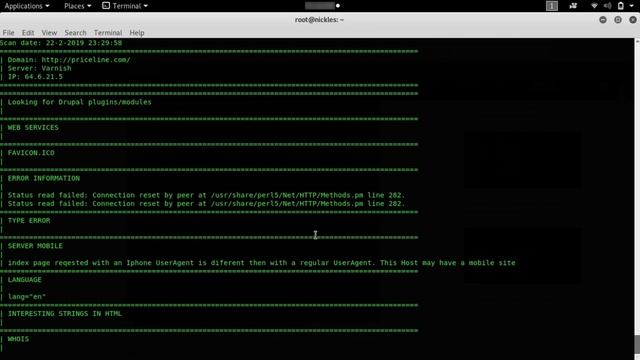Open the View menu

pos(49,33)
